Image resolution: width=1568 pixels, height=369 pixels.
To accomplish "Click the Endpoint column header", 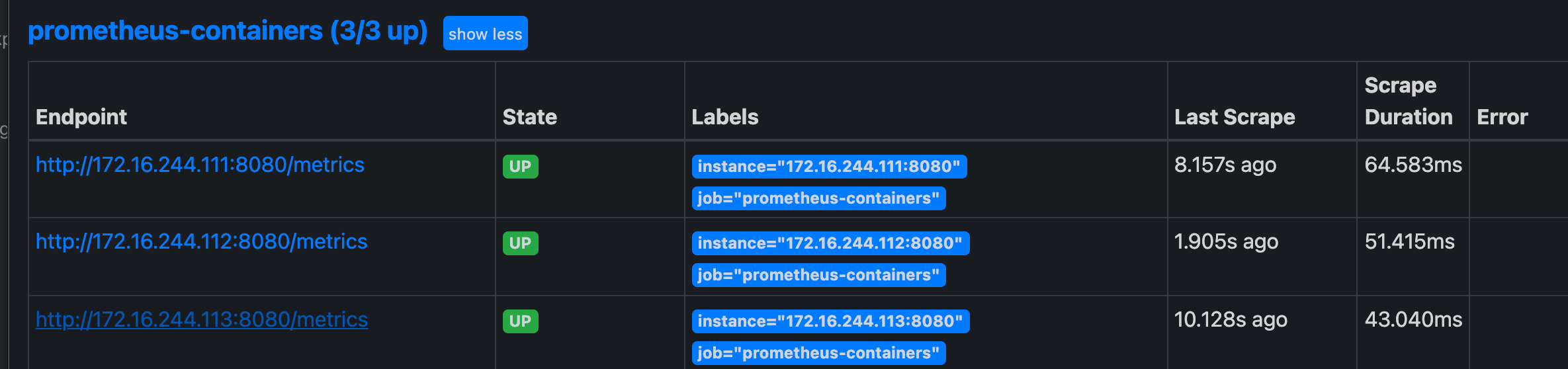I will (x=81, y=117).
